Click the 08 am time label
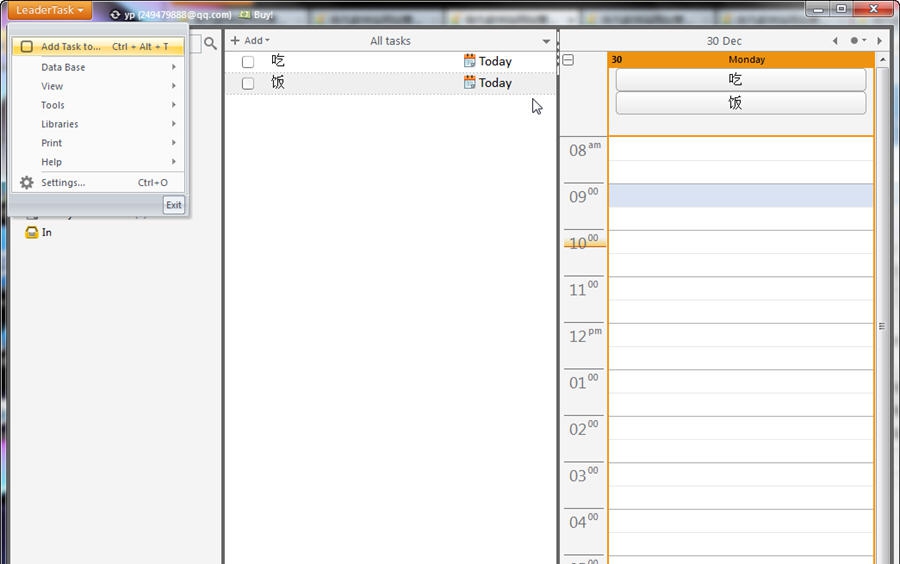Viewport: 900px width, 564px height. tap(585, 150)
